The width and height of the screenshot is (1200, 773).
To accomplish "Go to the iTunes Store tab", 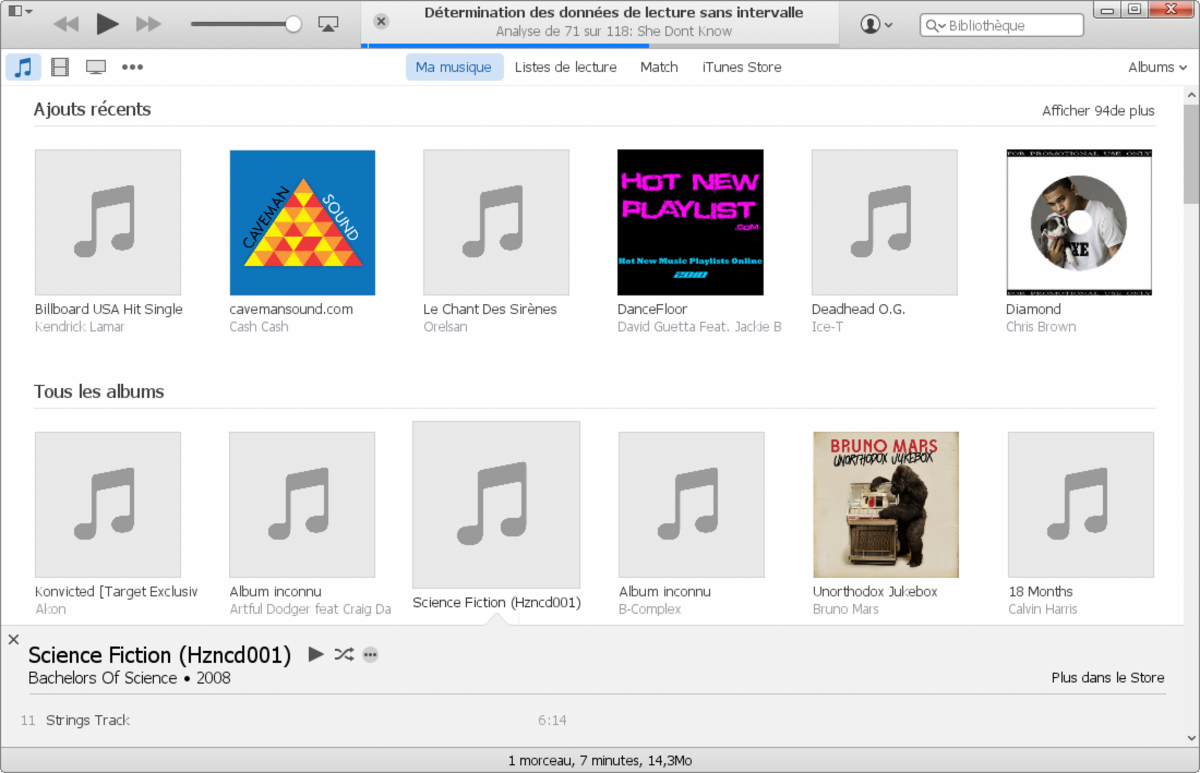I will (742, 67).
